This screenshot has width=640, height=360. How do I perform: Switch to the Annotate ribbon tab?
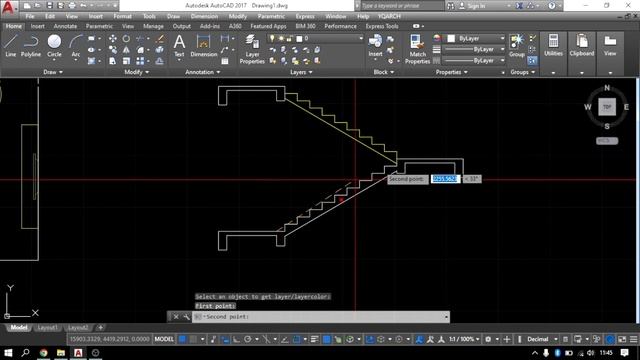point(65,26)
